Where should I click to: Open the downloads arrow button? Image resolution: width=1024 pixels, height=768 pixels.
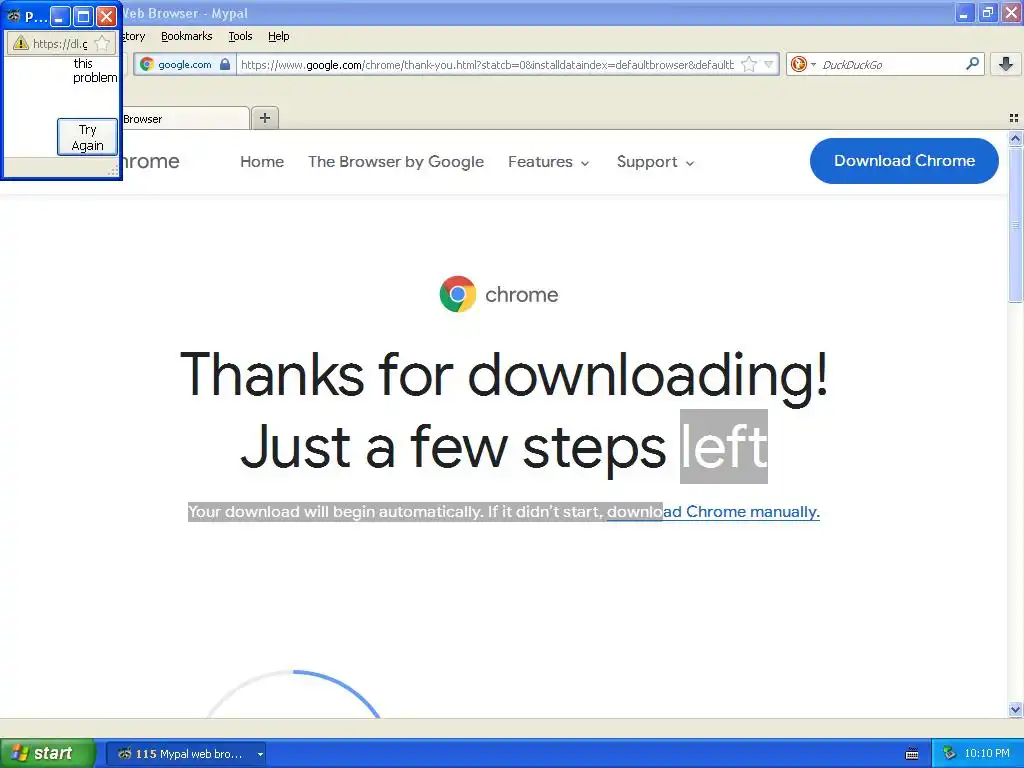(x=1006, y=64)
